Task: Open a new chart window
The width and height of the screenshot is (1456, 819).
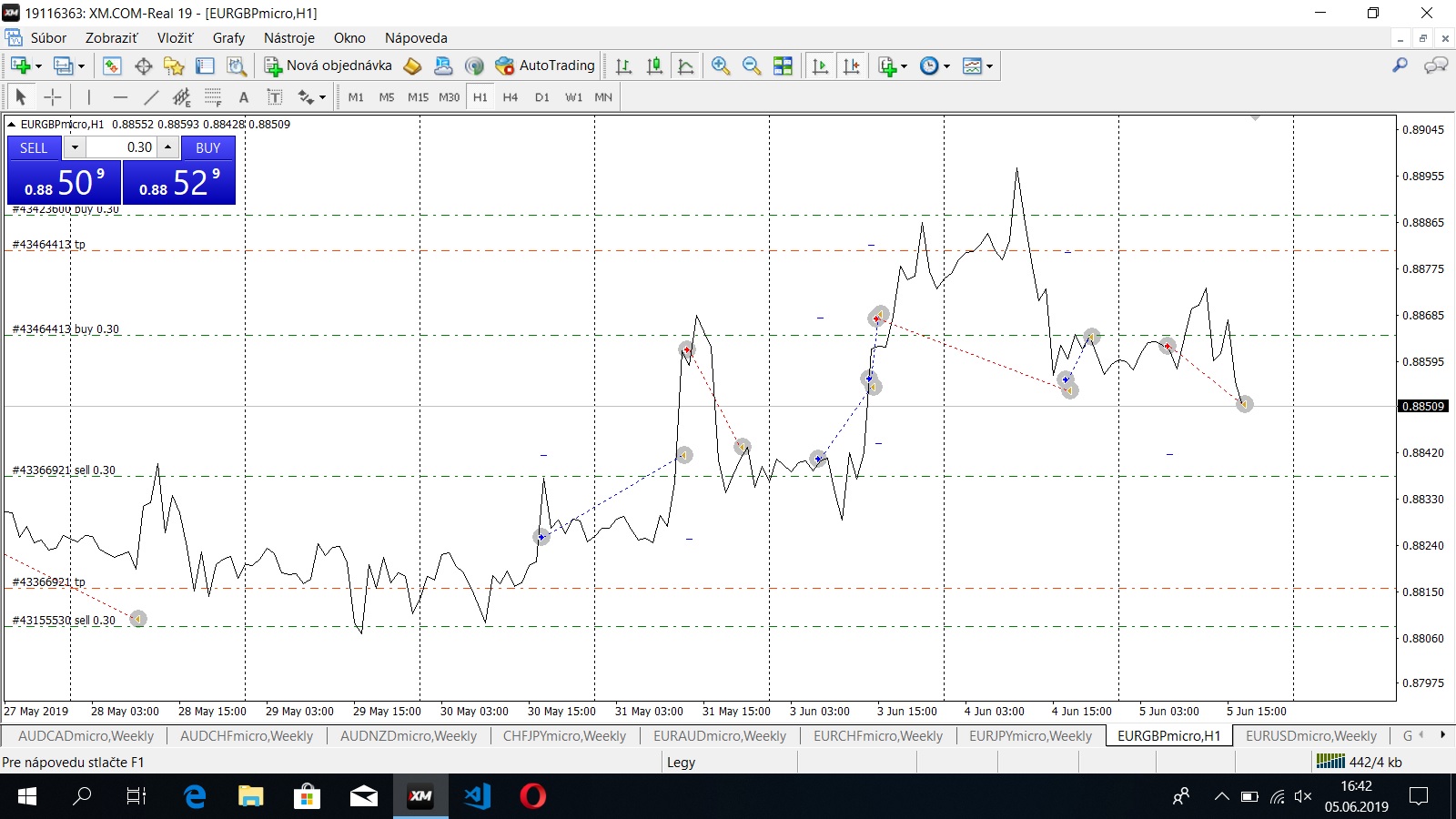Action: (20, 66)
